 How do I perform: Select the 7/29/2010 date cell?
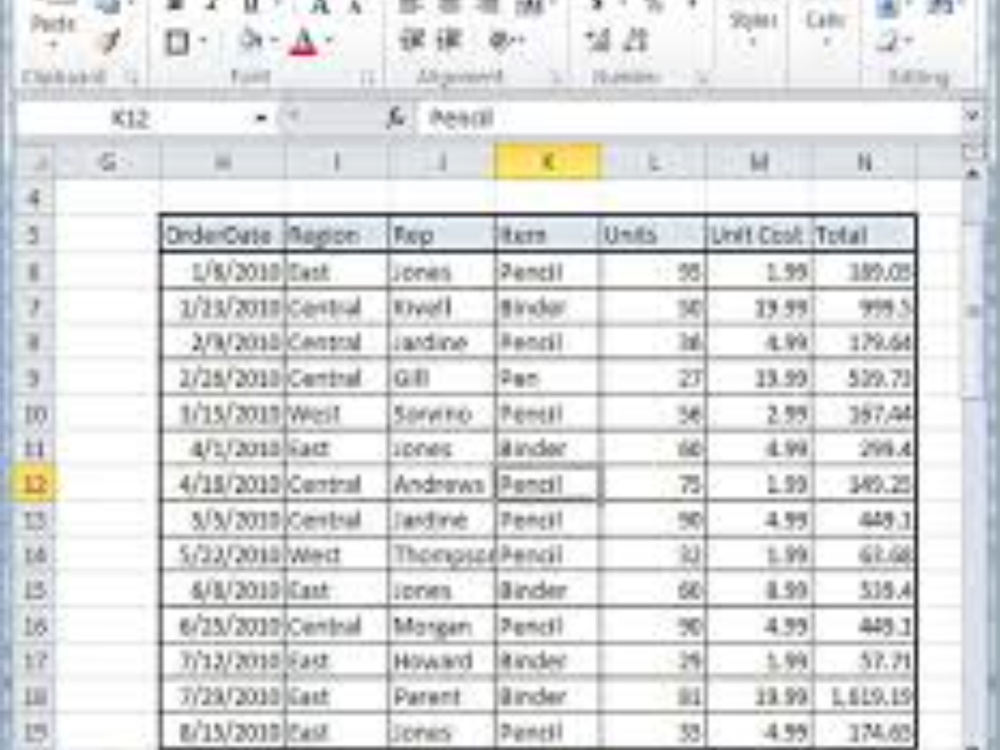pos(223,696)
